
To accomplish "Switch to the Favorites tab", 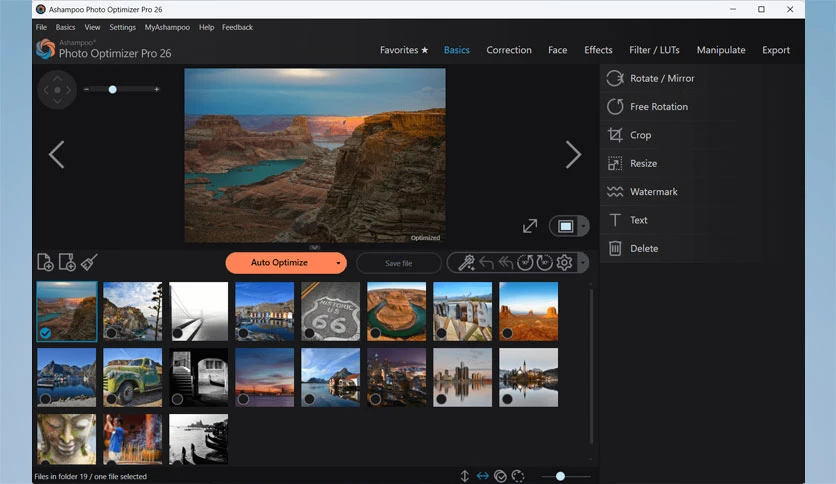I will (x=404, y=50).
